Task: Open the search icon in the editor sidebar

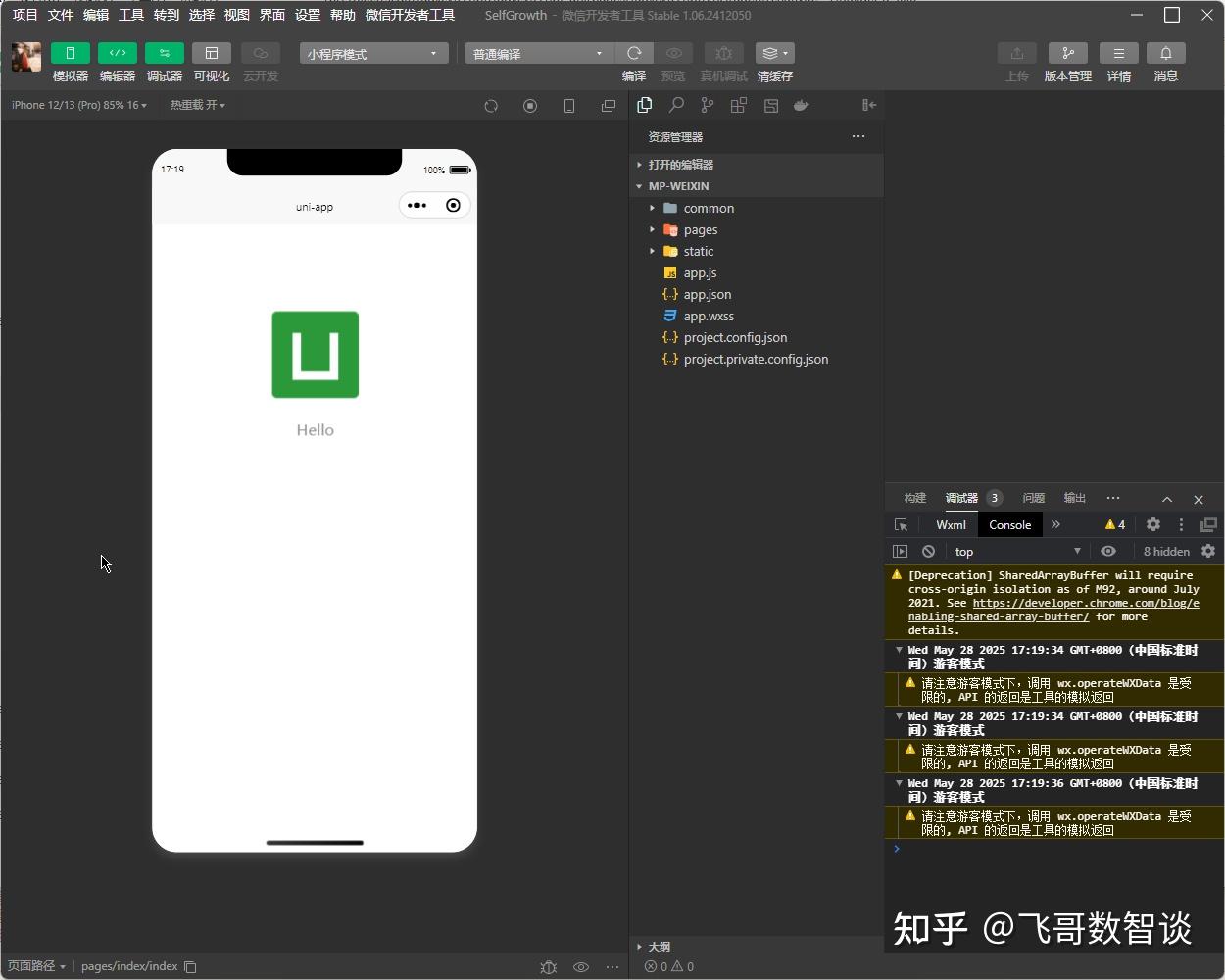Action: tap(675, 105)
